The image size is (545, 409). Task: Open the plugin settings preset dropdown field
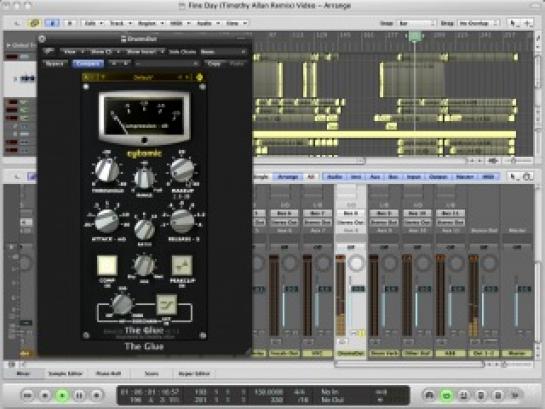click(167, 64)
